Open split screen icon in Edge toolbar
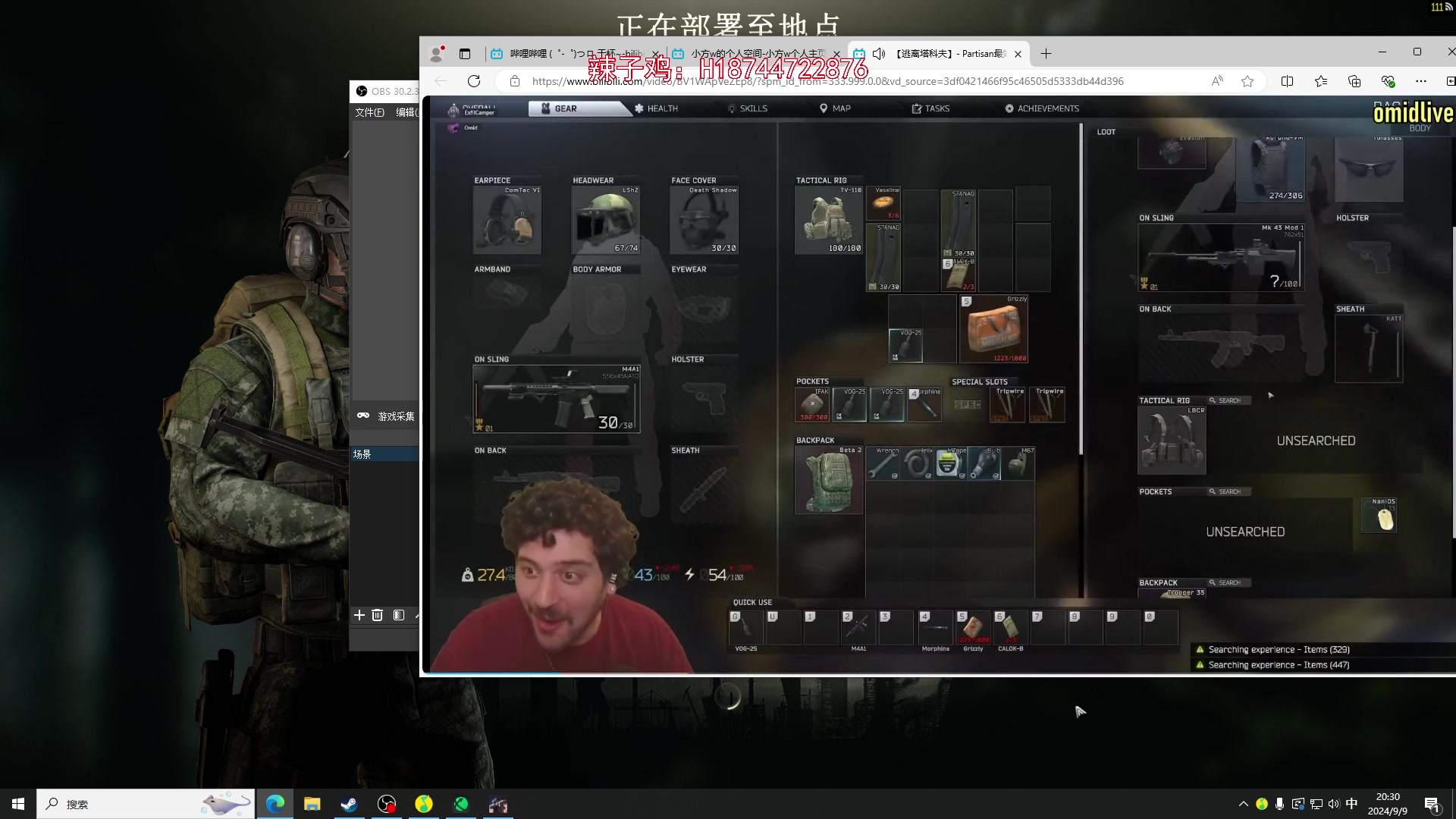 point(1287,81)
